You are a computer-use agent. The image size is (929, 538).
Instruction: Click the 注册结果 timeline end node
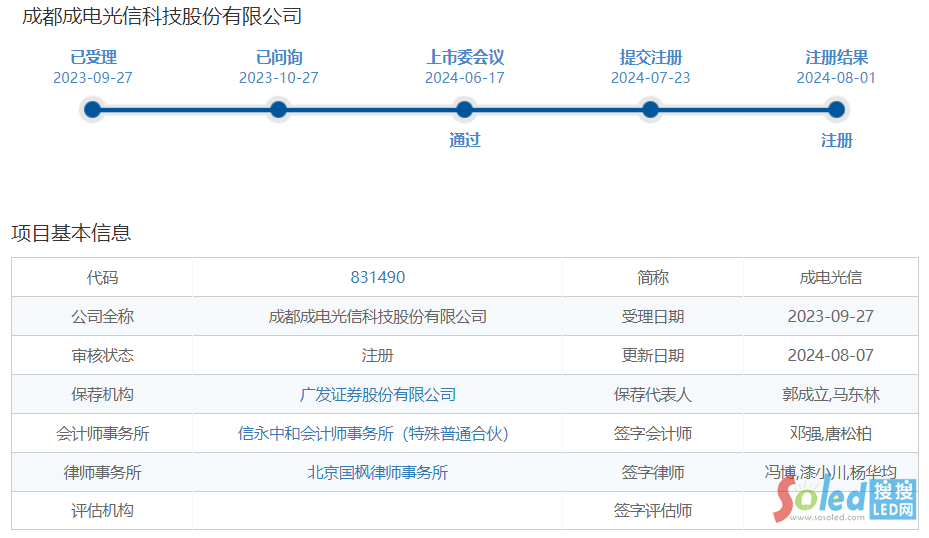837,110
